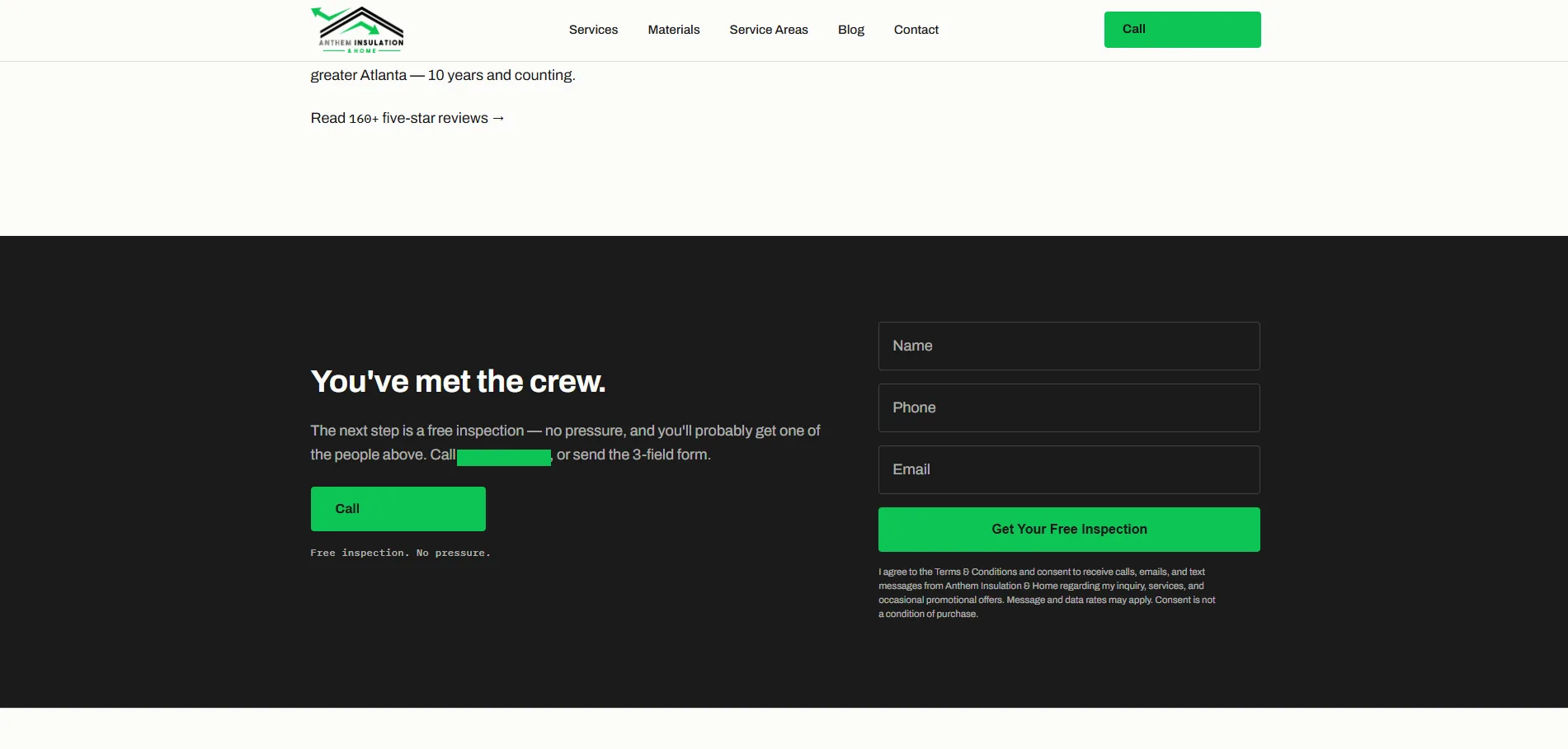
Task: Click 'Free inspection. No pressure.' text
Action: tap(400, 553)
